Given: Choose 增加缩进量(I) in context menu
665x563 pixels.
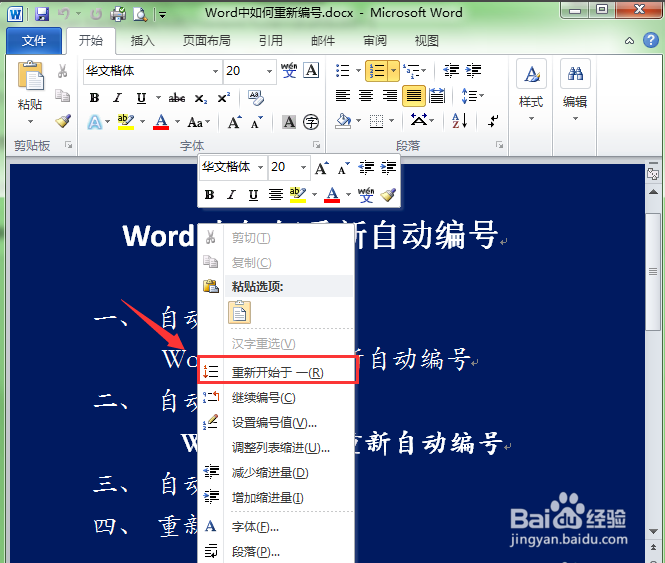Looking at the screenshot, I should point(276,498).
